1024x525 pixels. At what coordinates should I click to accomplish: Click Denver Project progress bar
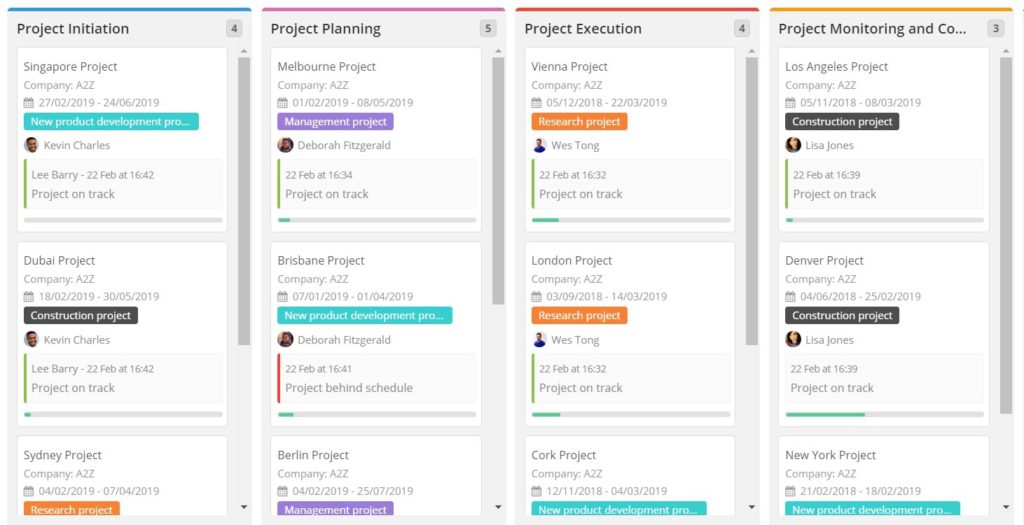[884, 414]
